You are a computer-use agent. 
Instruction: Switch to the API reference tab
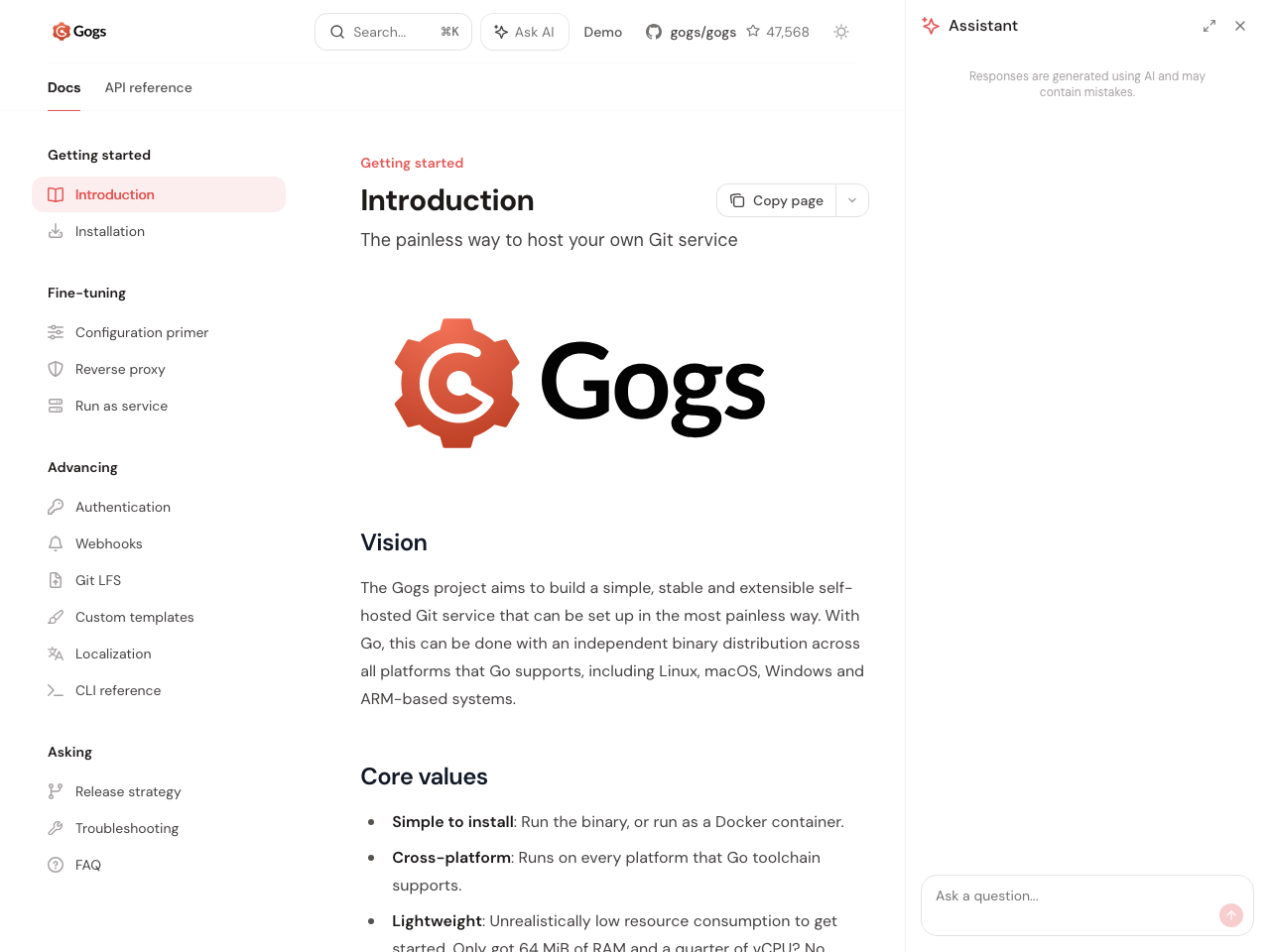click(x=148, y=87)
